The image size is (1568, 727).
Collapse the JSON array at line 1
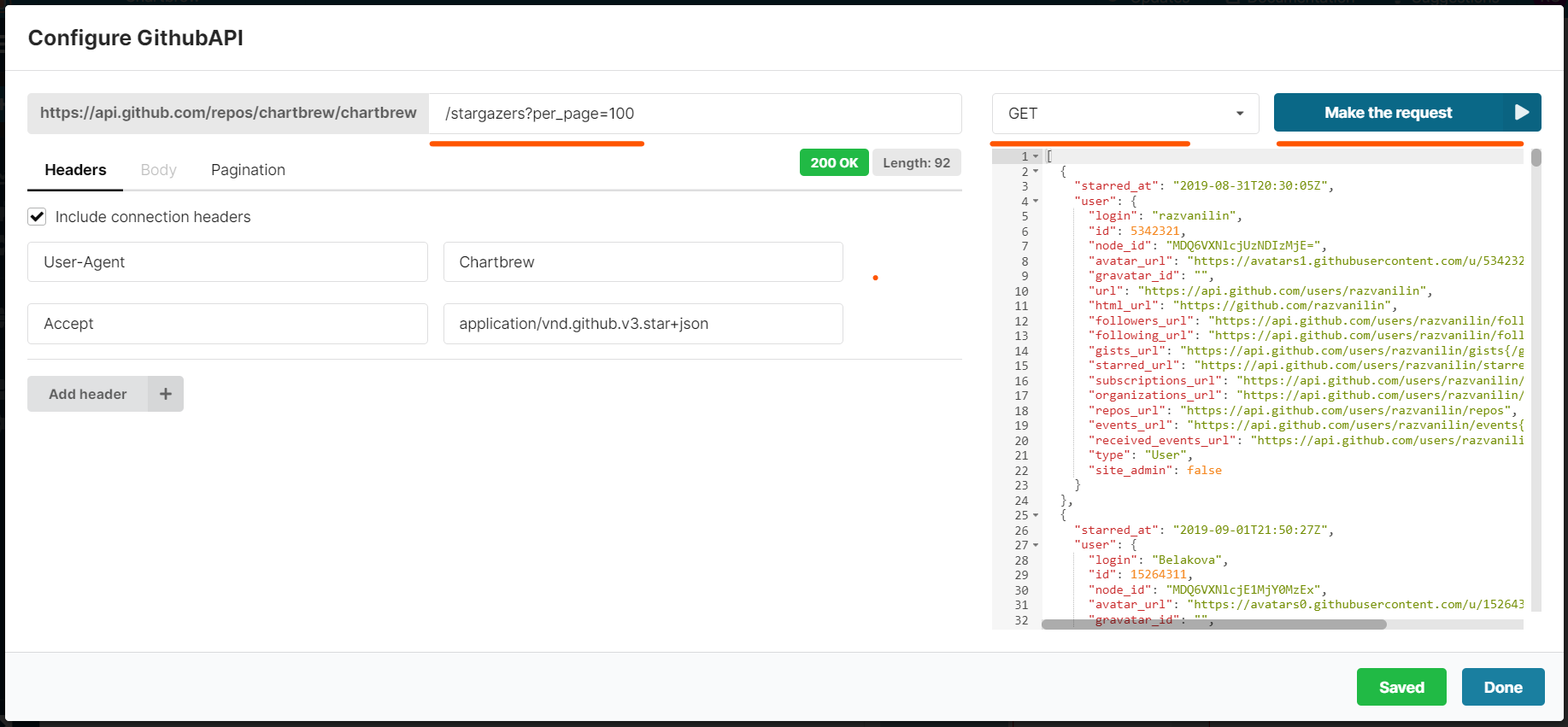[1036, 157]
